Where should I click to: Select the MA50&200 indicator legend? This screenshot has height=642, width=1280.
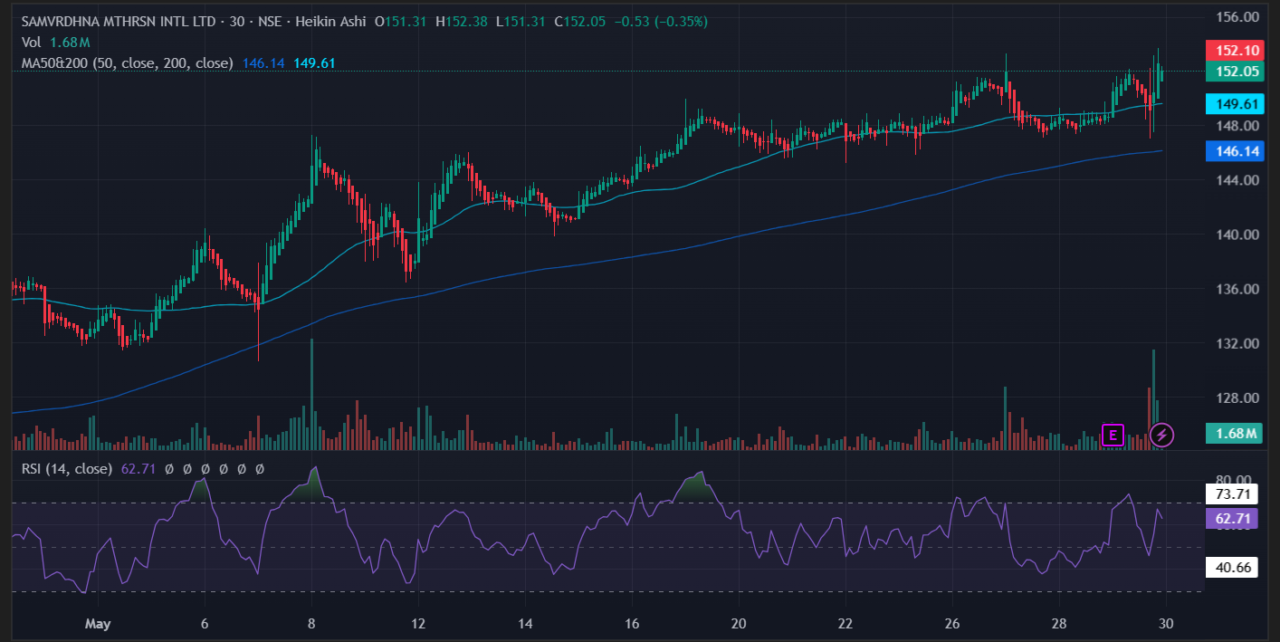pos(127,63)
